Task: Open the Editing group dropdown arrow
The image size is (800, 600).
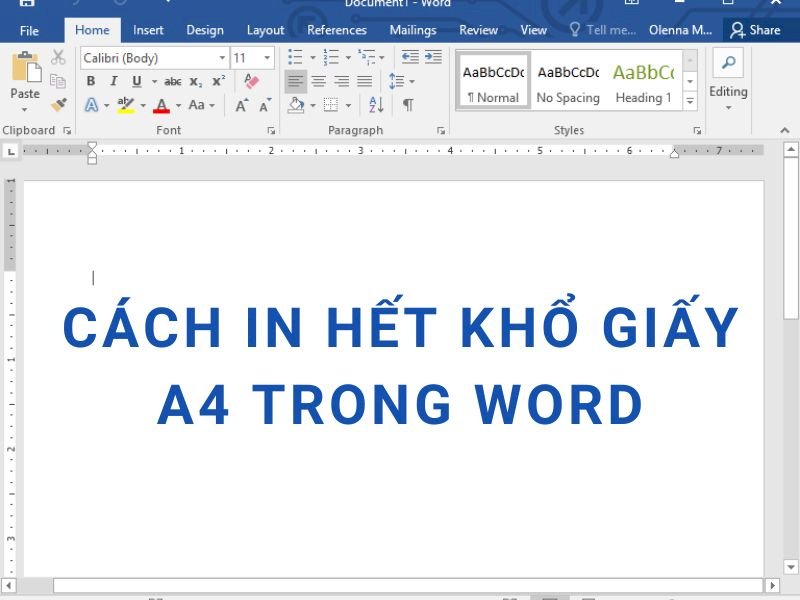Action: tap(729, 108)
